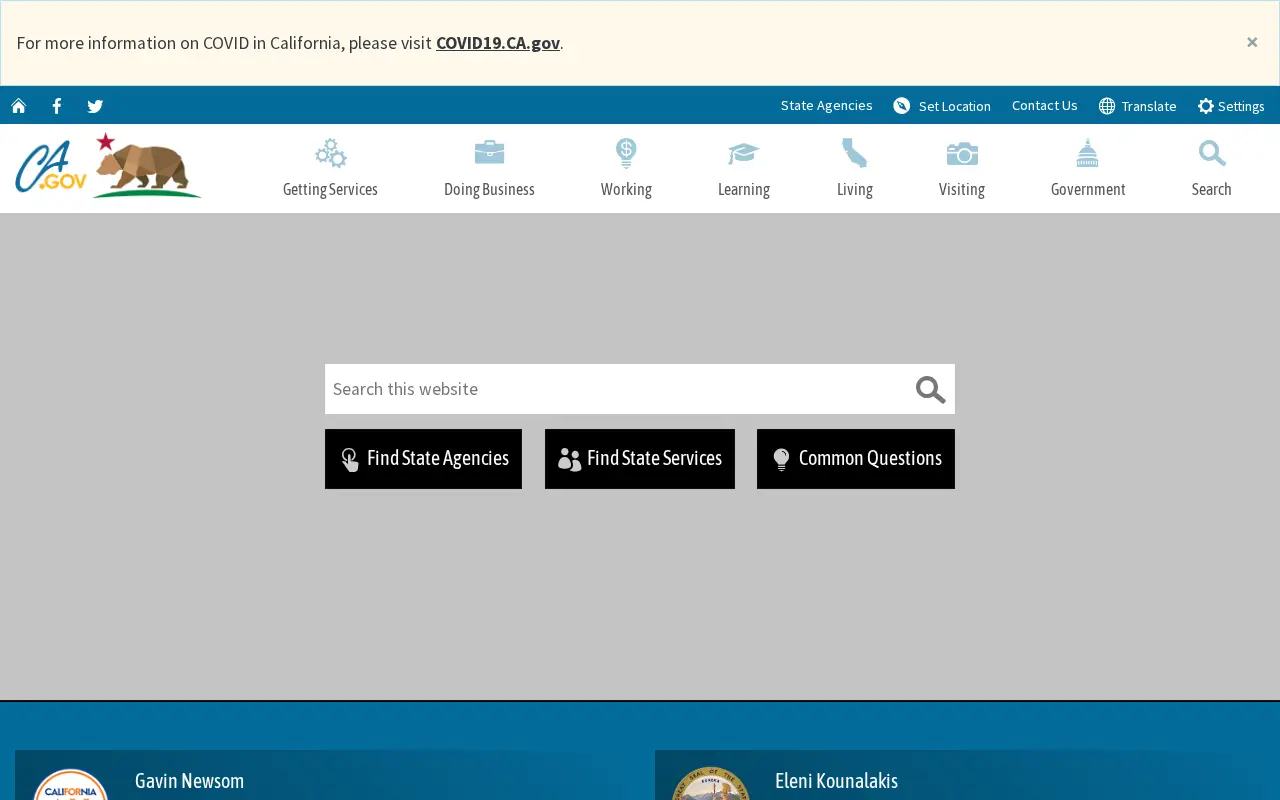Open the Facebook icon link
Image resolution: width=1280 pixels, height=800 pixels.
[57, 106]
